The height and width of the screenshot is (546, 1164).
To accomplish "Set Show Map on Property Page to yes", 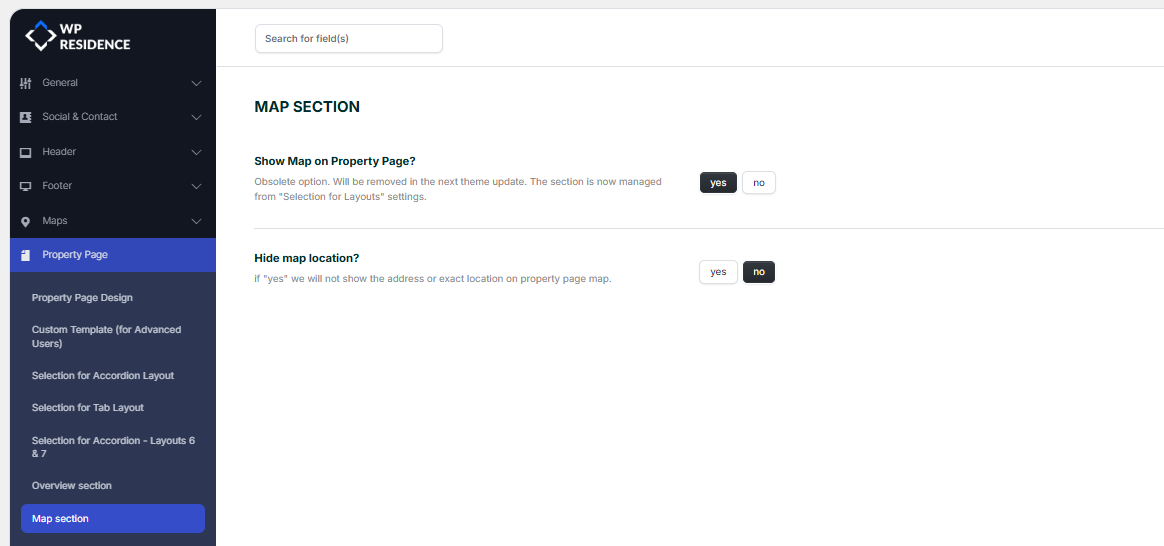I will point(718,182).
